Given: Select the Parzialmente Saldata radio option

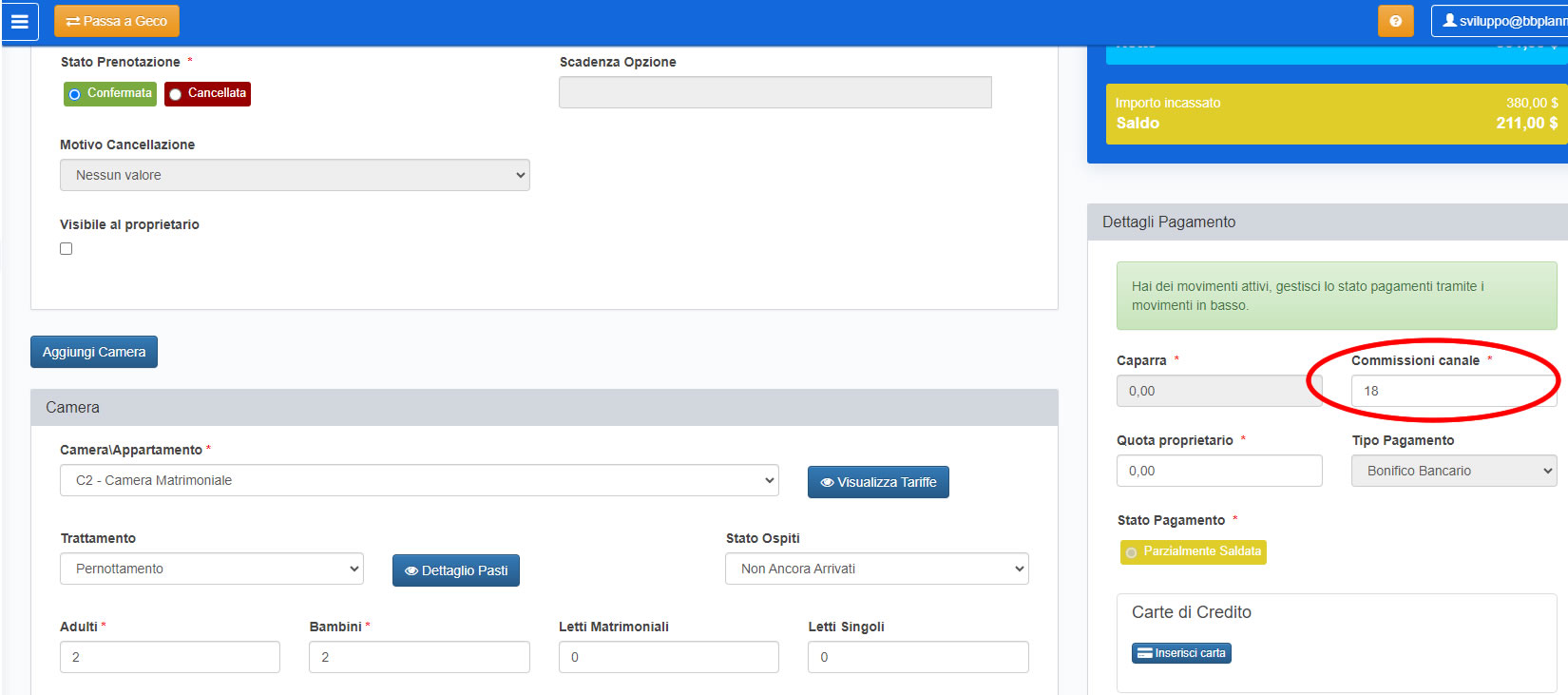Looking at the screenshot, I should point(1132,552).
